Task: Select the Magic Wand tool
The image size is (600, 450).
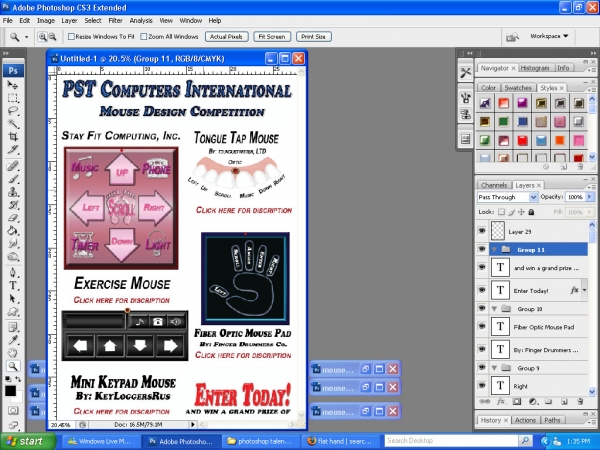Action: pos(13,124)
